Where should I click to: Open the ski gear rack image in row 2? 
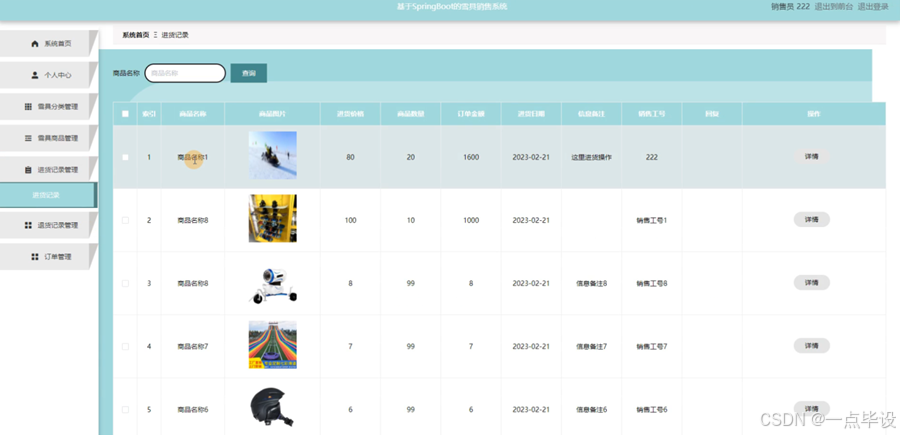[273, 219]
